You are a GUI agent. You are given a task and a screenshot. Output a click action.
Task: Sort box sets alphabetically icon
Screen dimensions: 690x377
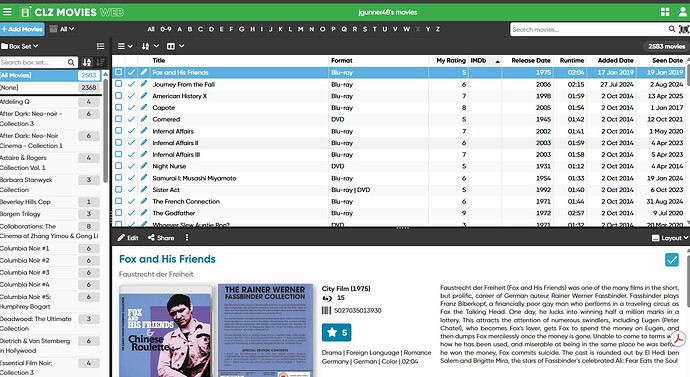point(87,62)
